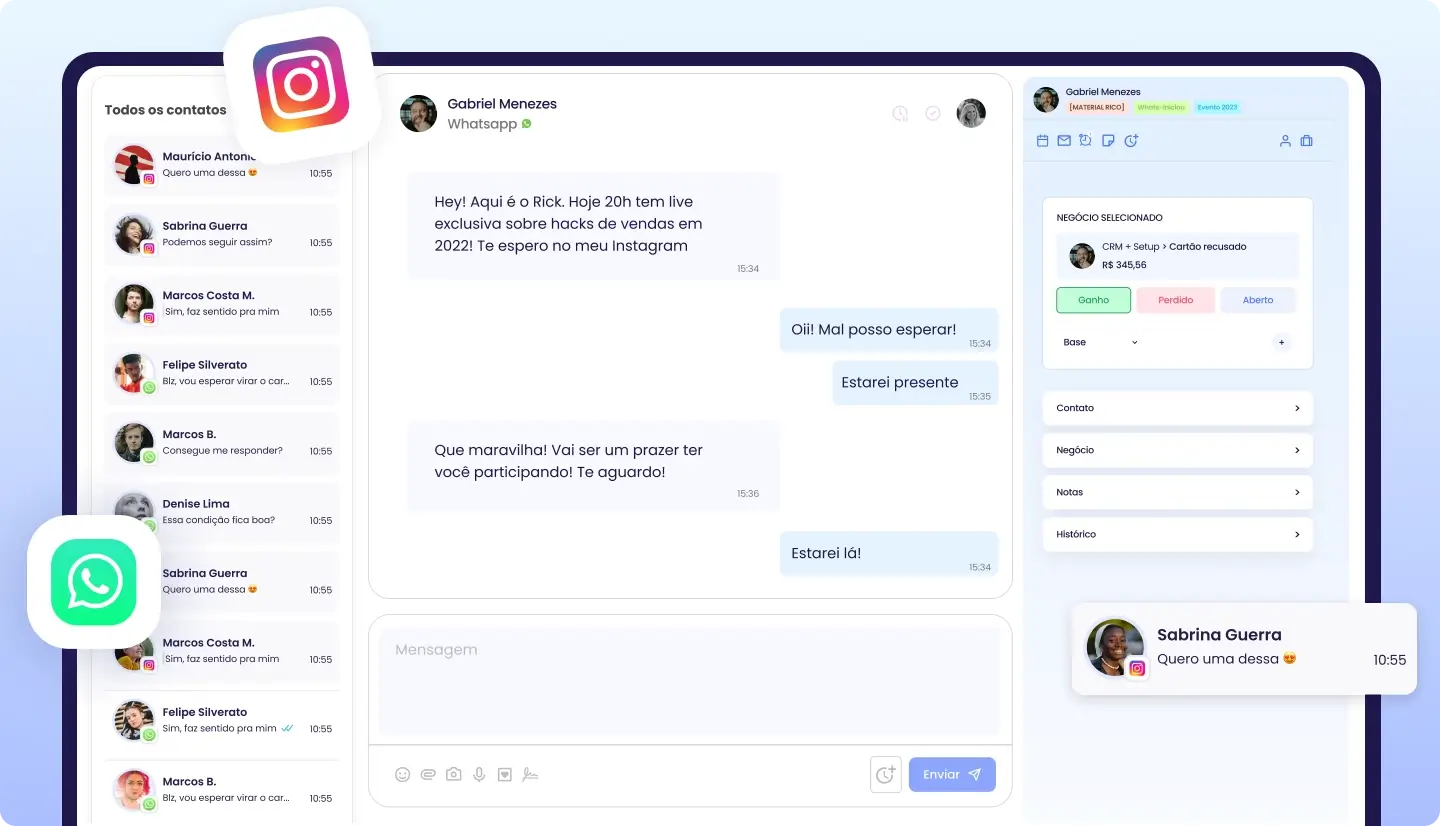Open Denise Lima conversation
Image resolution: width=1440 pixels, height=826 pixels.
click(x=222, y=512)
